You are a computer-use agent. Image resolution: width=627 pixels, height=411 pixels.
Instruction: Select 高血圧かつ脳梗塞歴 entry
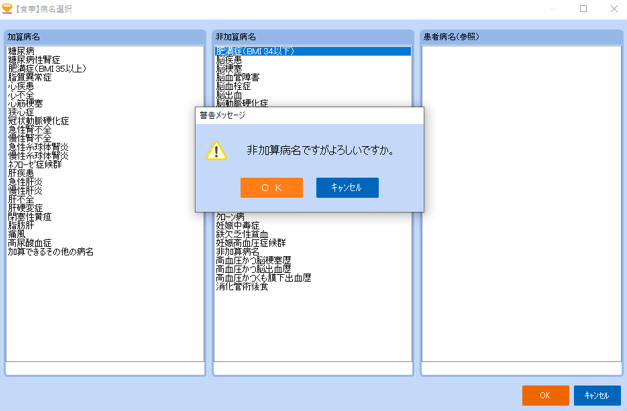pyautogui.click(x=254, y=261)
